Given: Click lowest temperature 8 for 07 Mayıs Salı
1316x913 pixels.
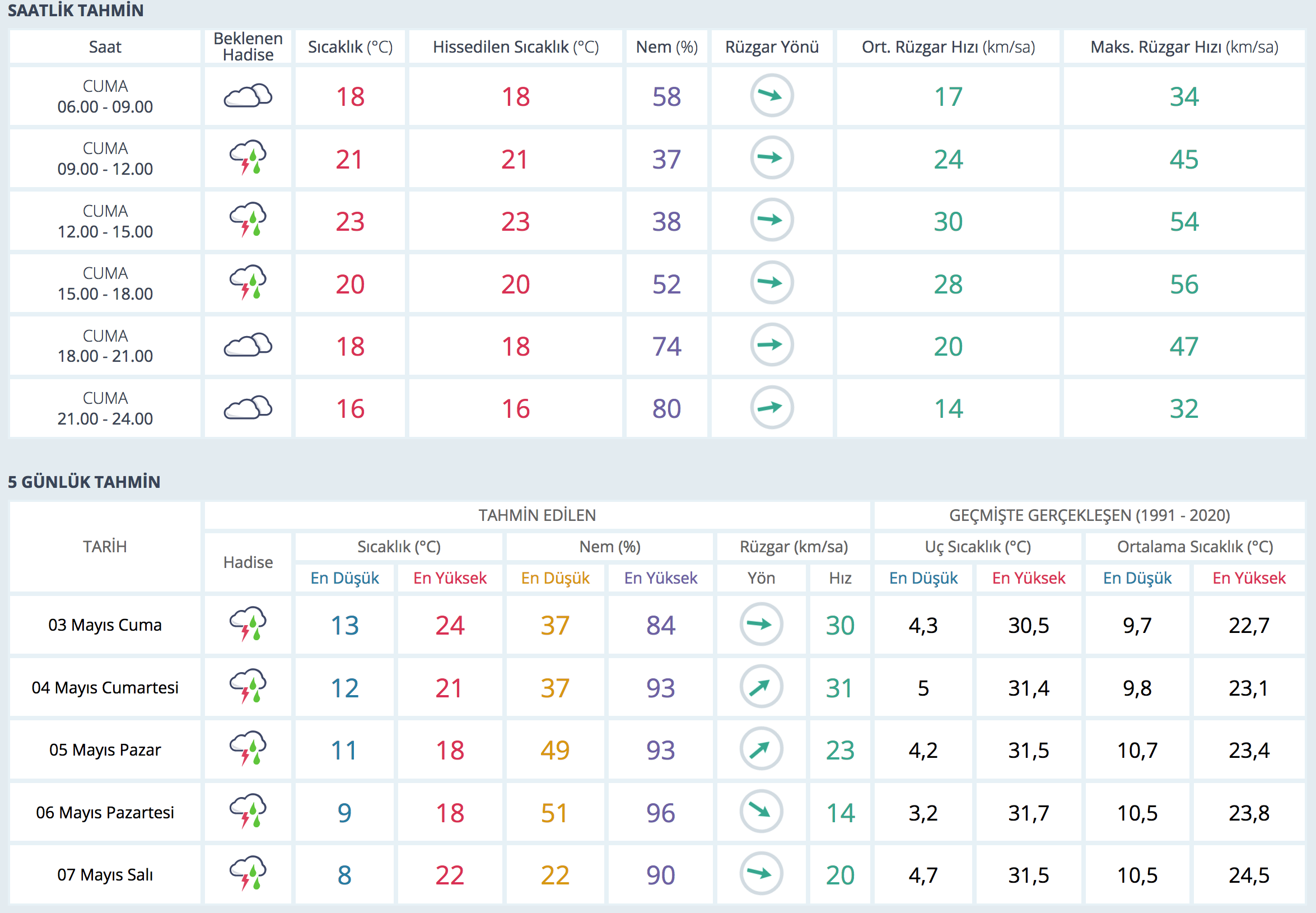Looking at the screenshot, I should point(344,875).
